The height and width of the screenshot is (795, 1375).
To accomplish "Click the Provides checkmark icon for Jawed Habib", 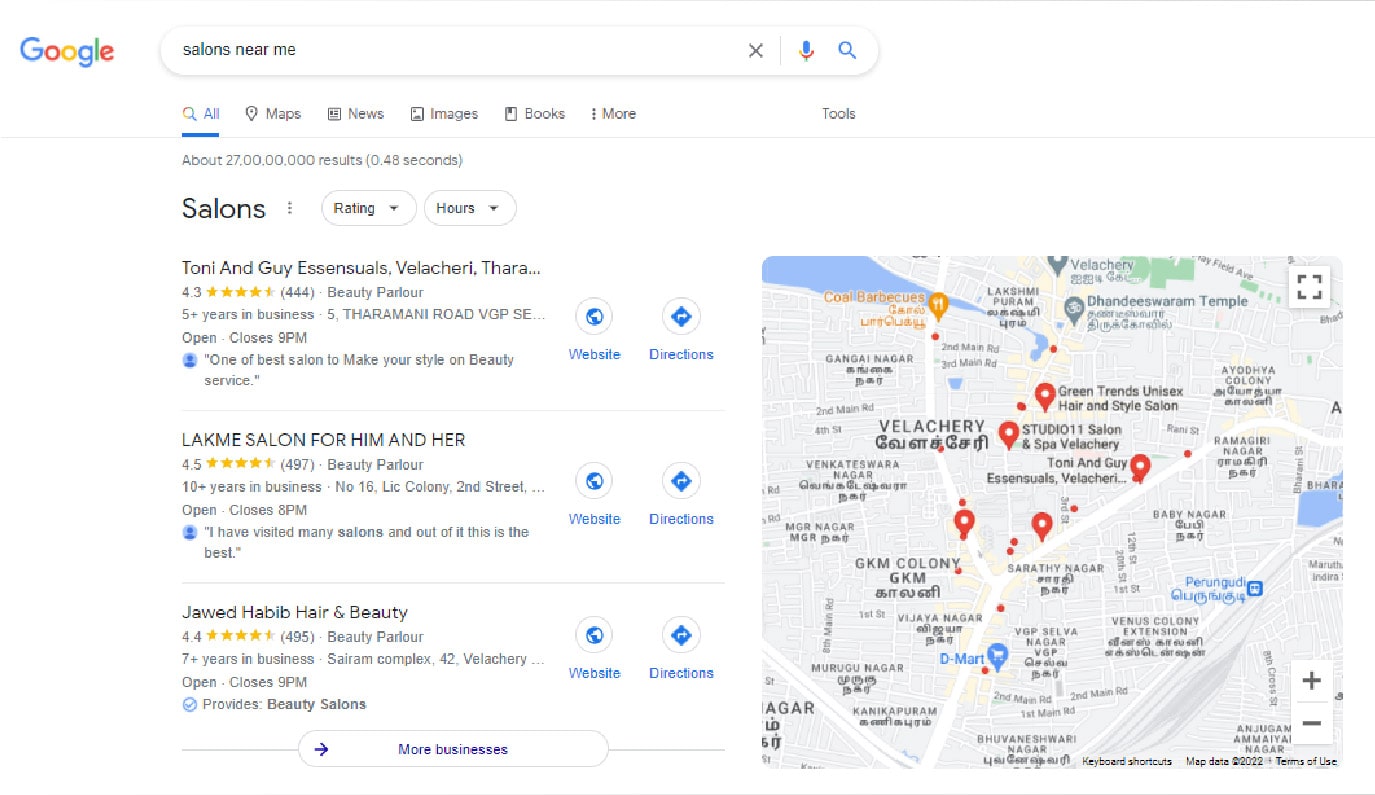I will point(190,704).
